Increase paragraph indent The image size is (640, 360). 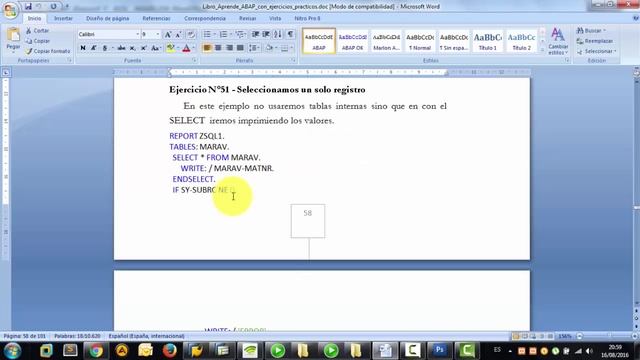pyautogui.click(x=266, y=34)
